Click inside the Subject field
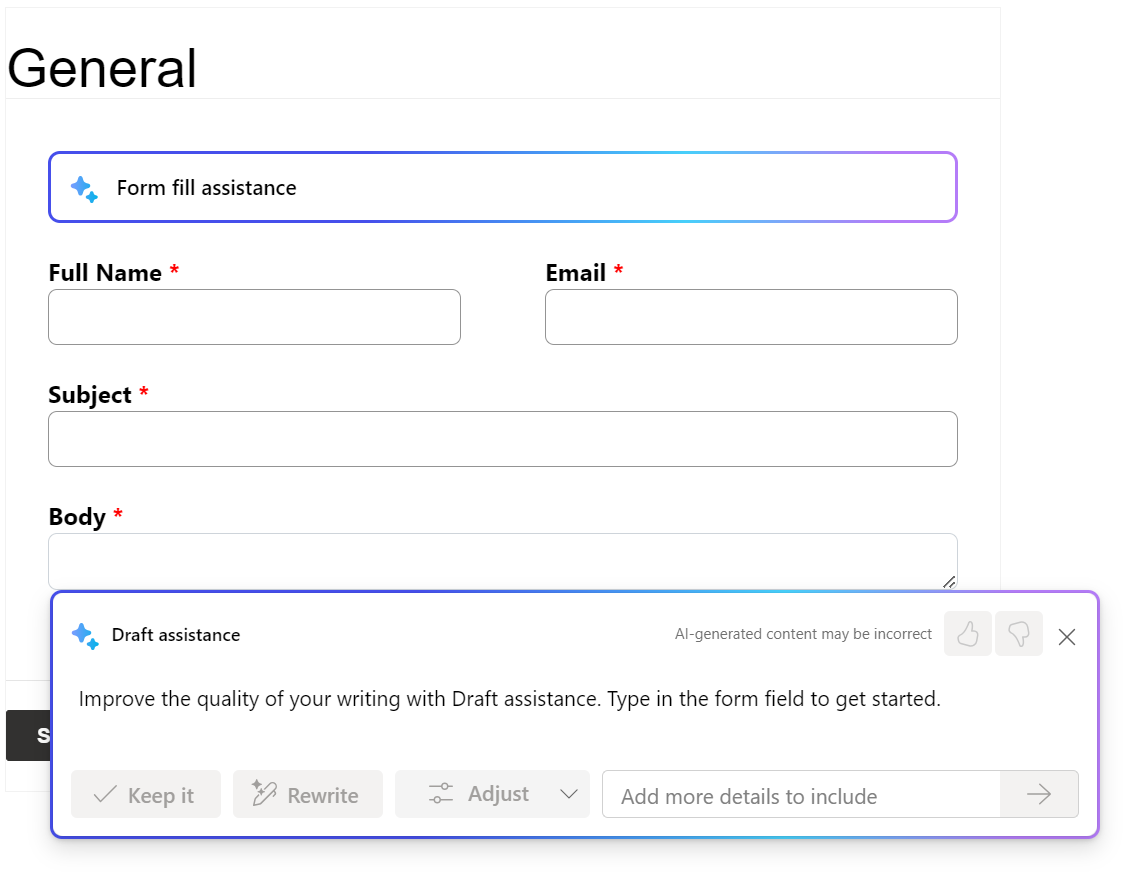Image resolution: width=1132 pixels, height=884 pixels. (x=503, y=438)
